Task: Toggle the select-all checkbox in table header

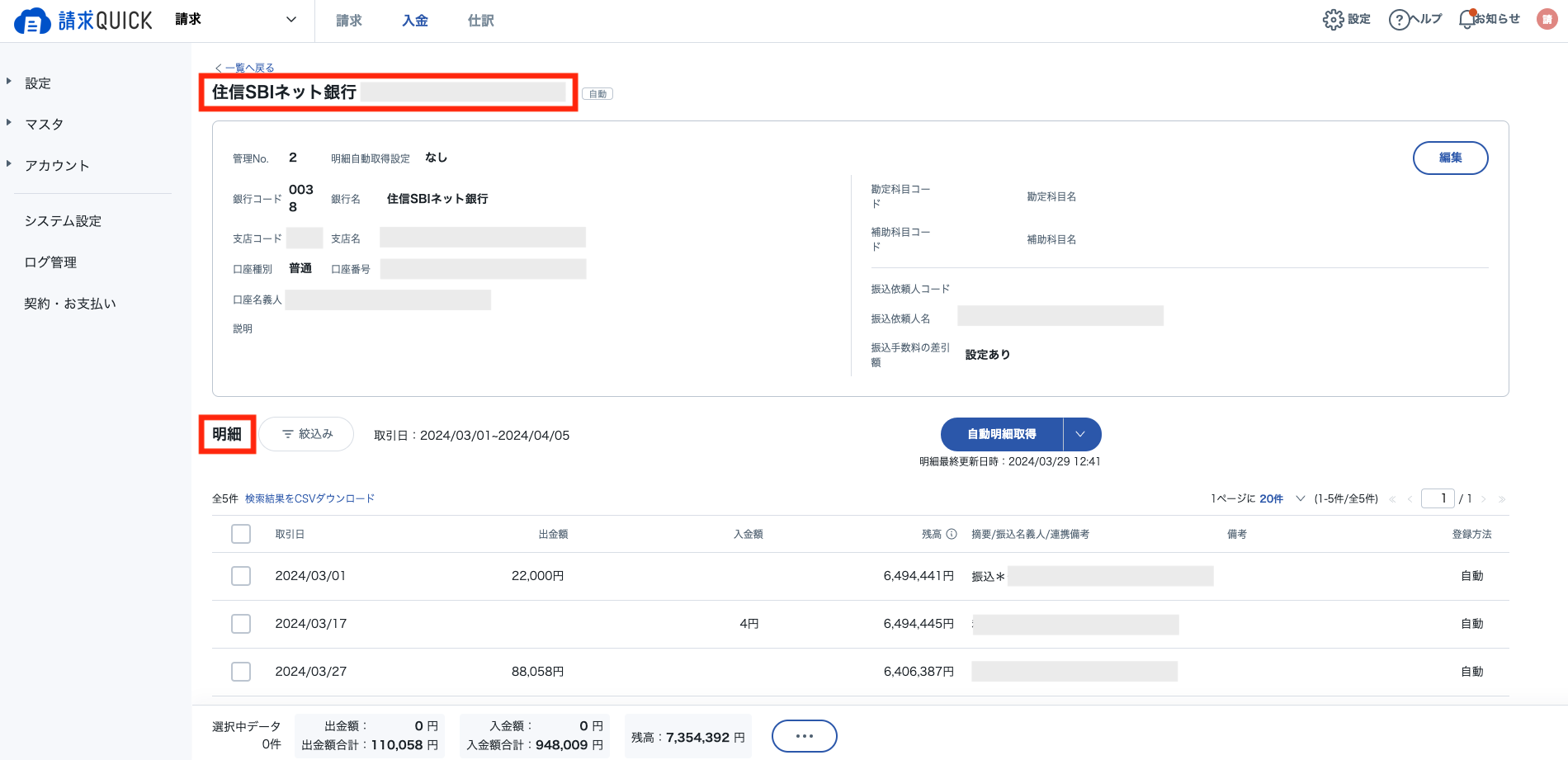Action: click(x=241, y=534)
